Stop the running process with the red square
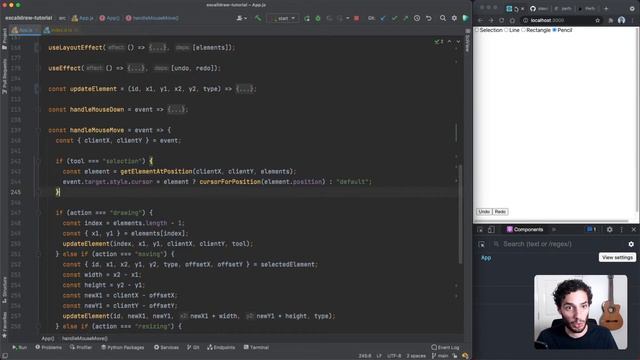This screenshot has width=640, height=360. click(356, 18)
